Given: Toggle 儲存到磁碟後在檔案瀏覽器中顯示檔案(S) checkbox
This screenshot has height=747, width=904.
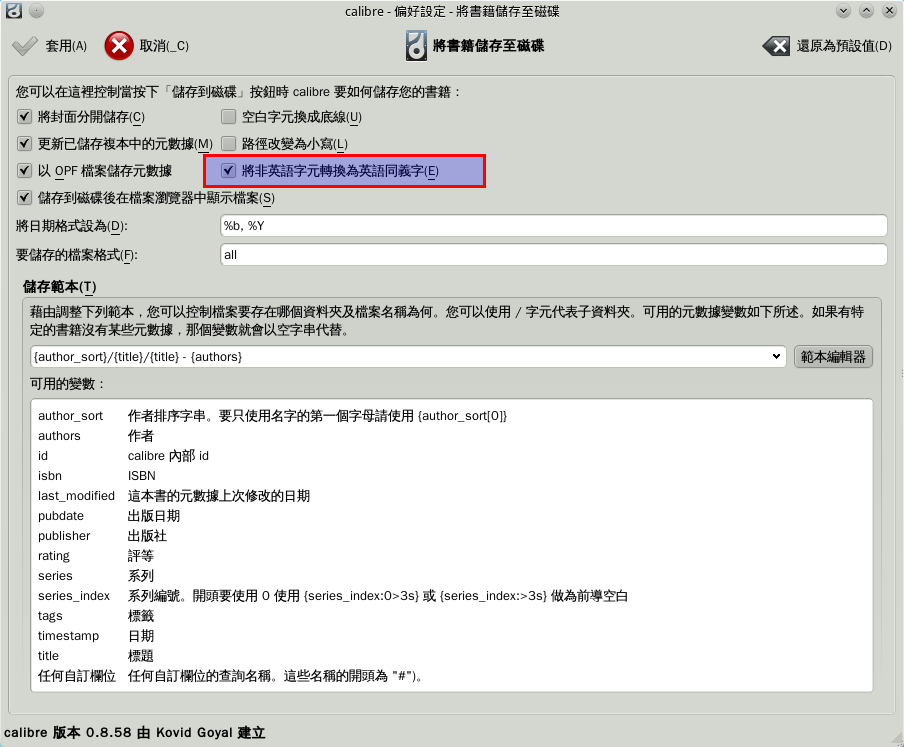Looking at the screenshot, I should [x=24, y=198].
